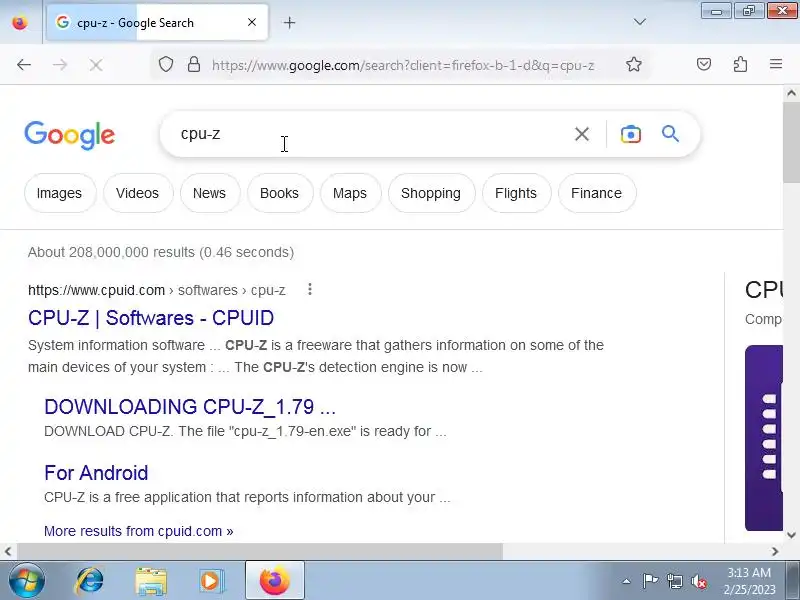Bookmark this page with the star
800x600 pixels.
pos(634,64)
